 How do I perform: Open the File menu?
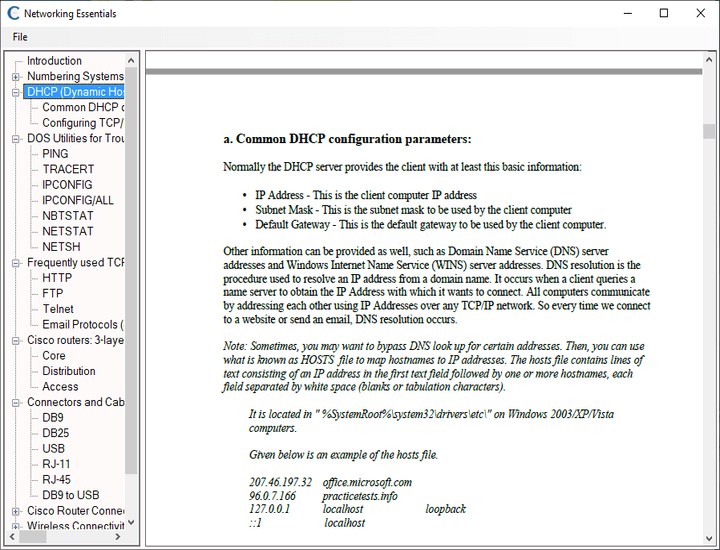(x=20, y=37)
